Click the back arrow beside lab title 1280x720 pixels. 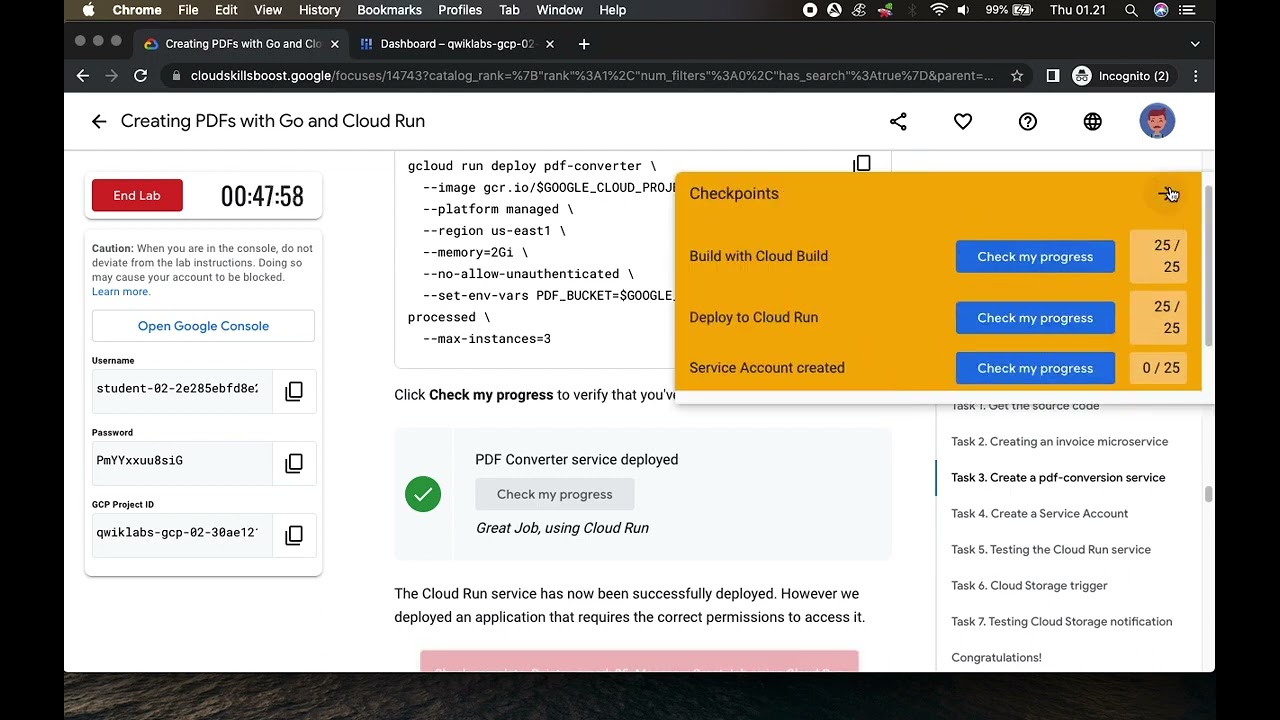(98, 121)
